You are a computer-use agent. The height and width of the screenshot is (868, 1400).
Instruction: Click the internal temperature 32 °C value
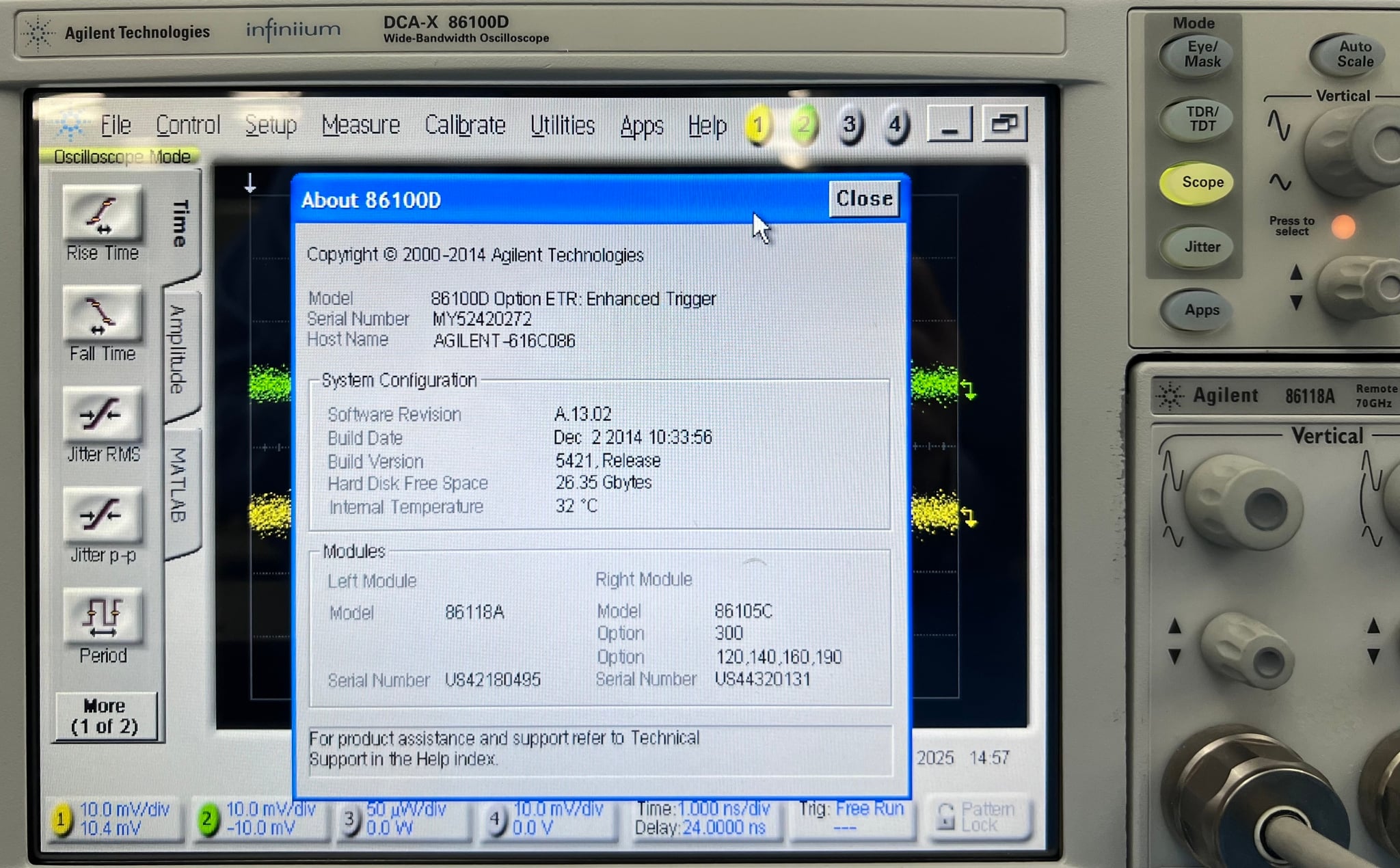576,506
